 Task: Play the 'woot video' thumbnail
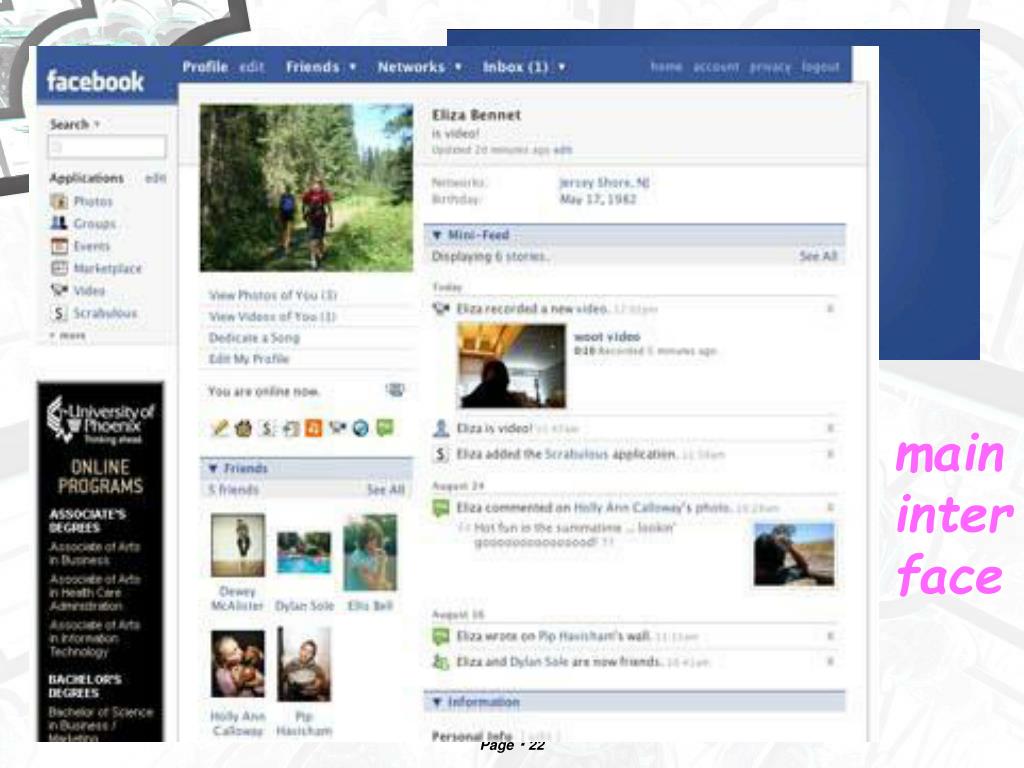coord(511,366)
